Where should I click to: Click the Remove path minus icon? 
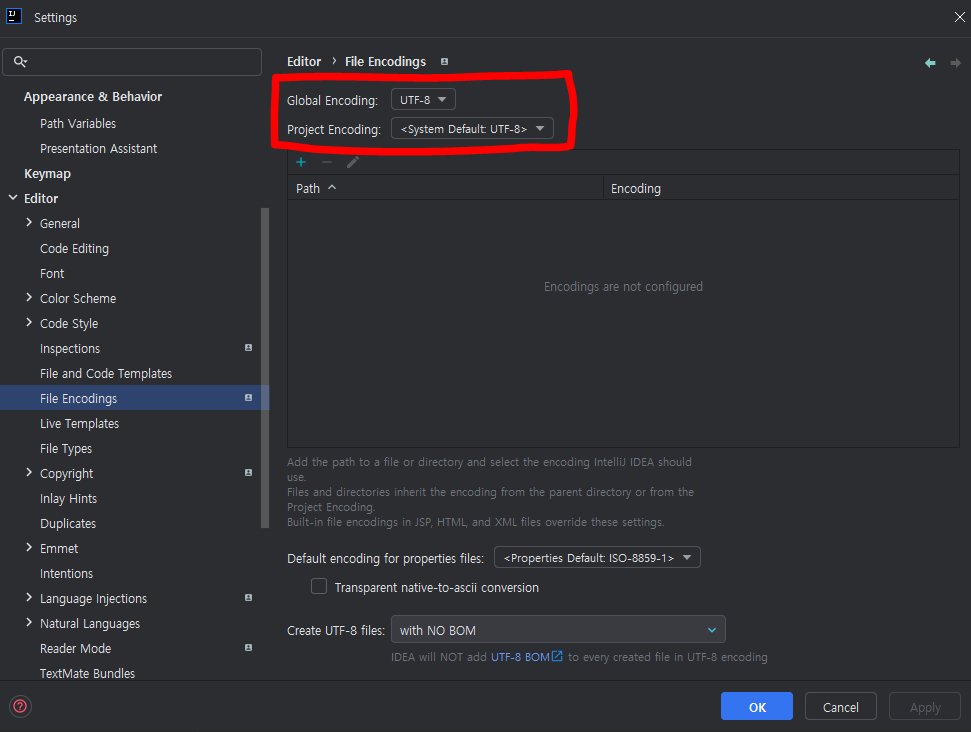click(x=327, y=162)
